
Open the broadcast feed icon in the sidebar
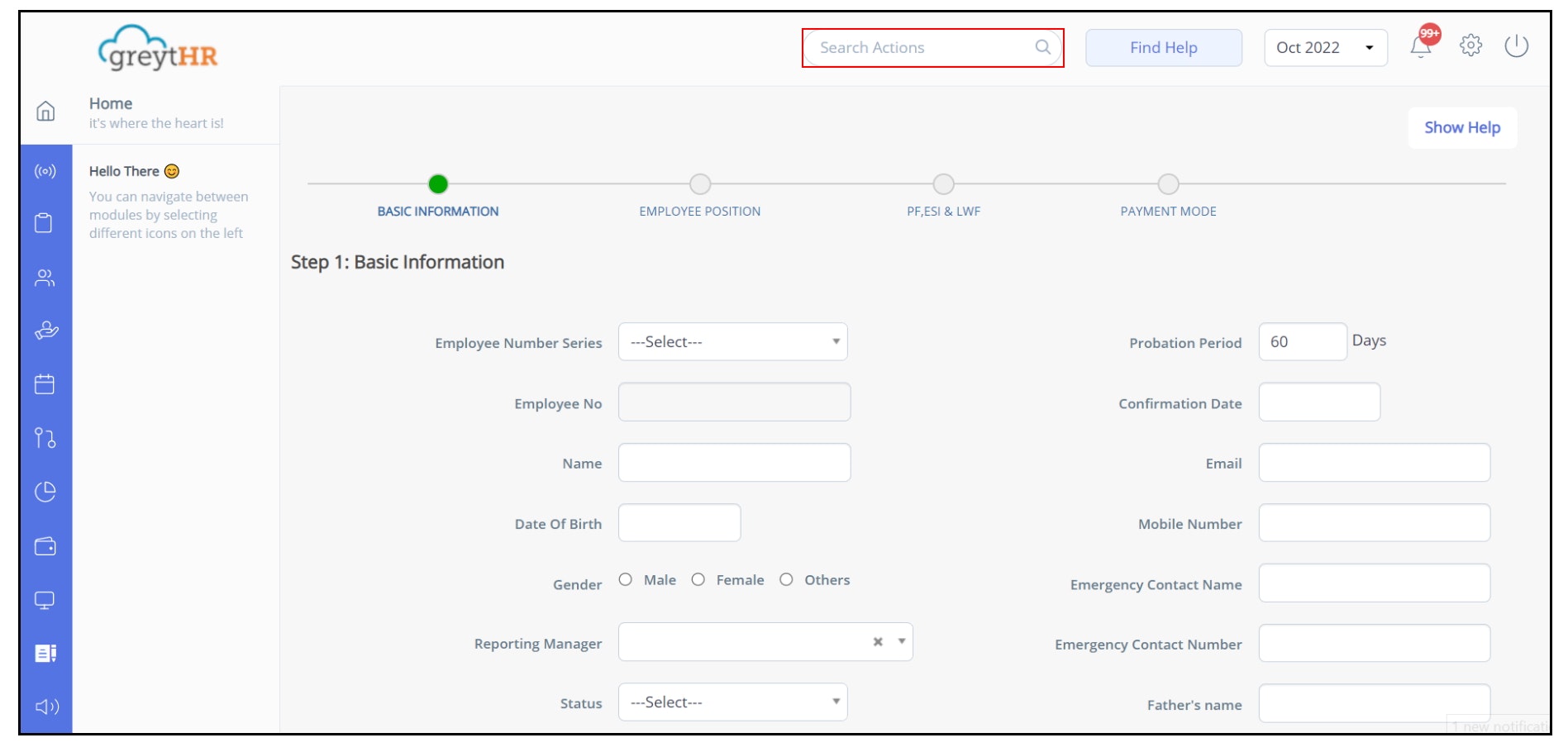pos(45,171)
